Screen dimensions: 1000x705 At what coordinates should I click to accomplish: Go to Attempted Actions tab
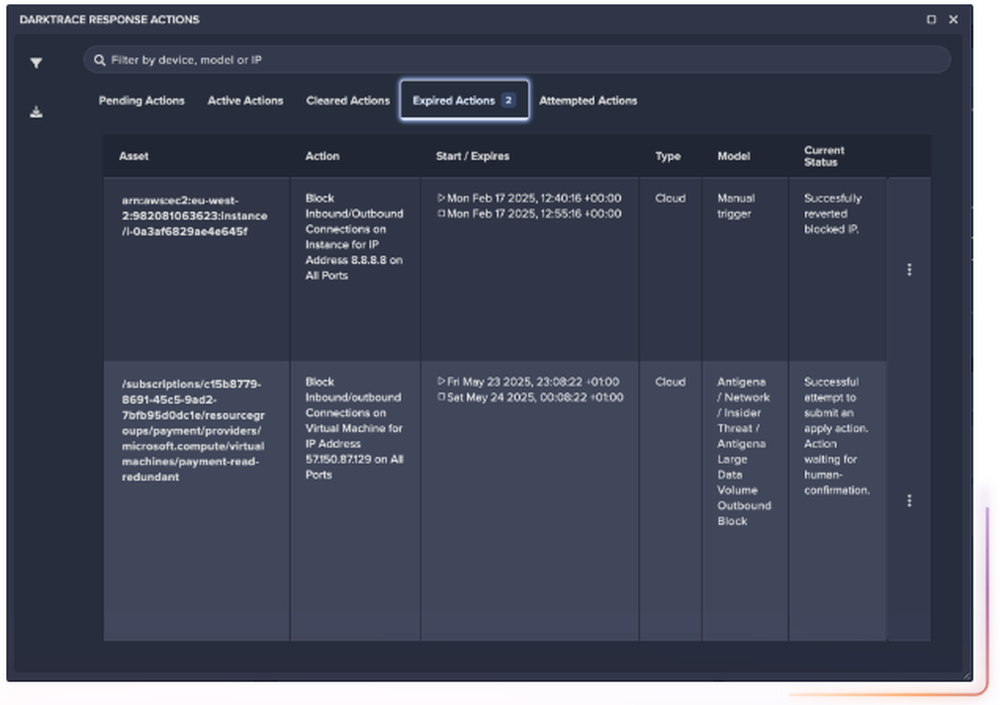pyautogui.click(x=588, y=101)
